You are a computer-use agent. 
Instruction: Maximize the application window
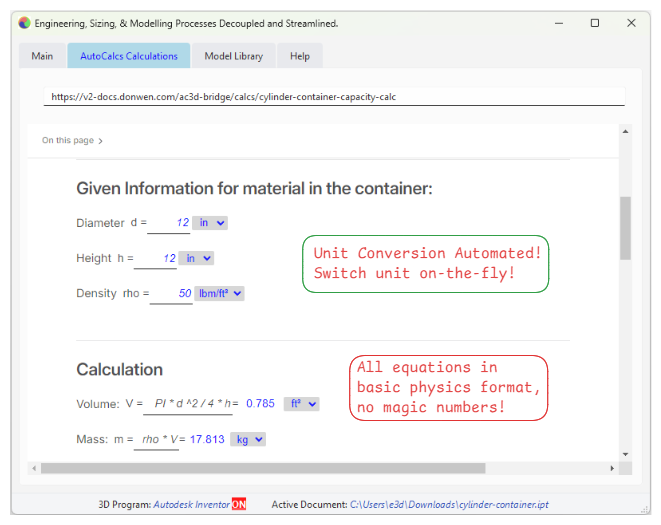click(x=595, y=23)
